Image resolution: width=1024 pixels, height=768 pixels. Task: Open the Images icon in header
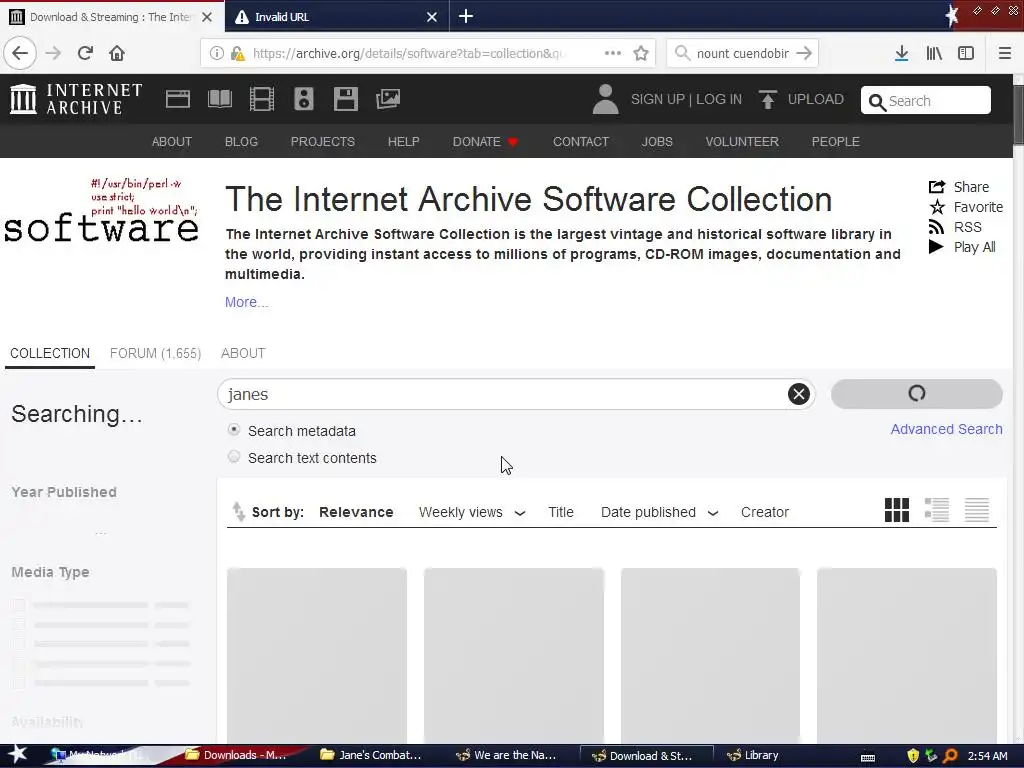(388, 99)
